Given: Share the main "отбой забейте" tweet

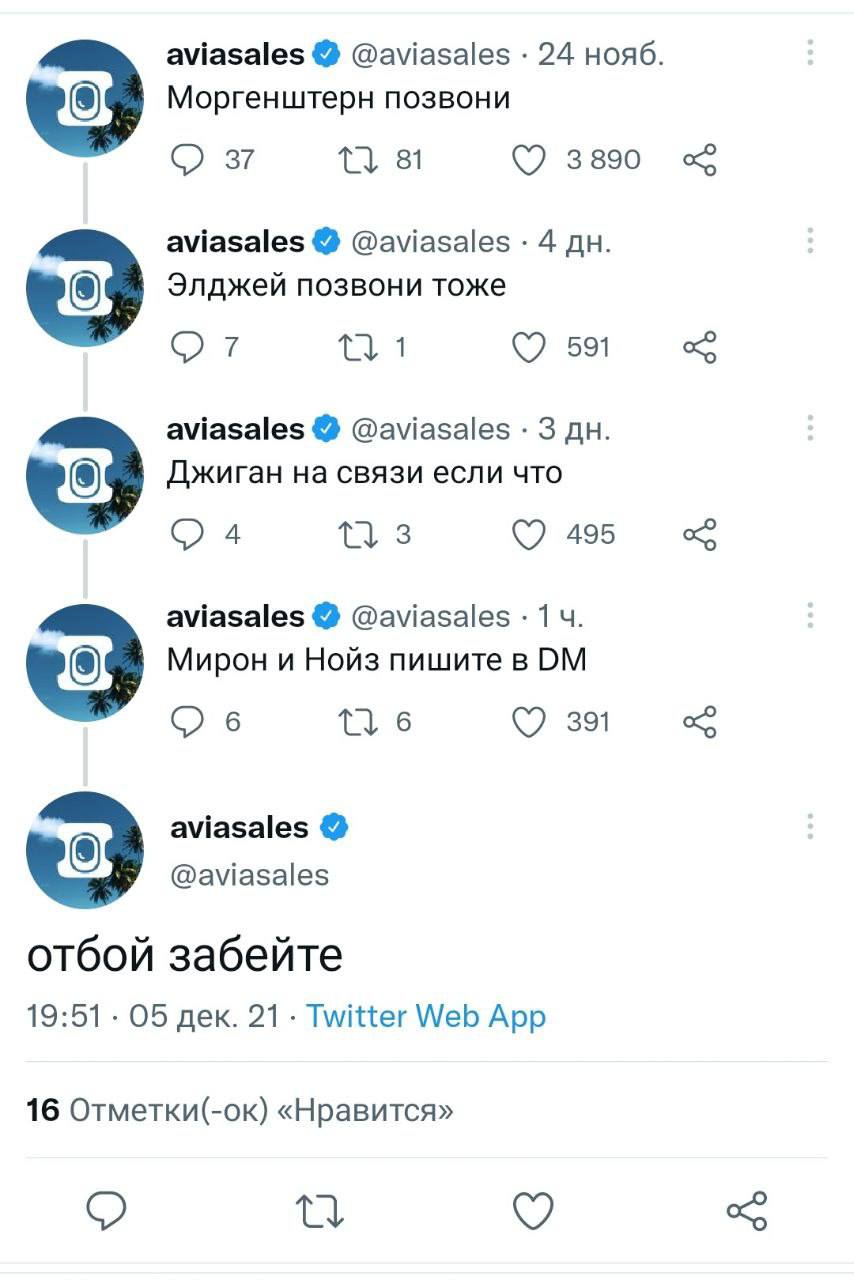Looking at the screenshot, I should coord(747,1211).
